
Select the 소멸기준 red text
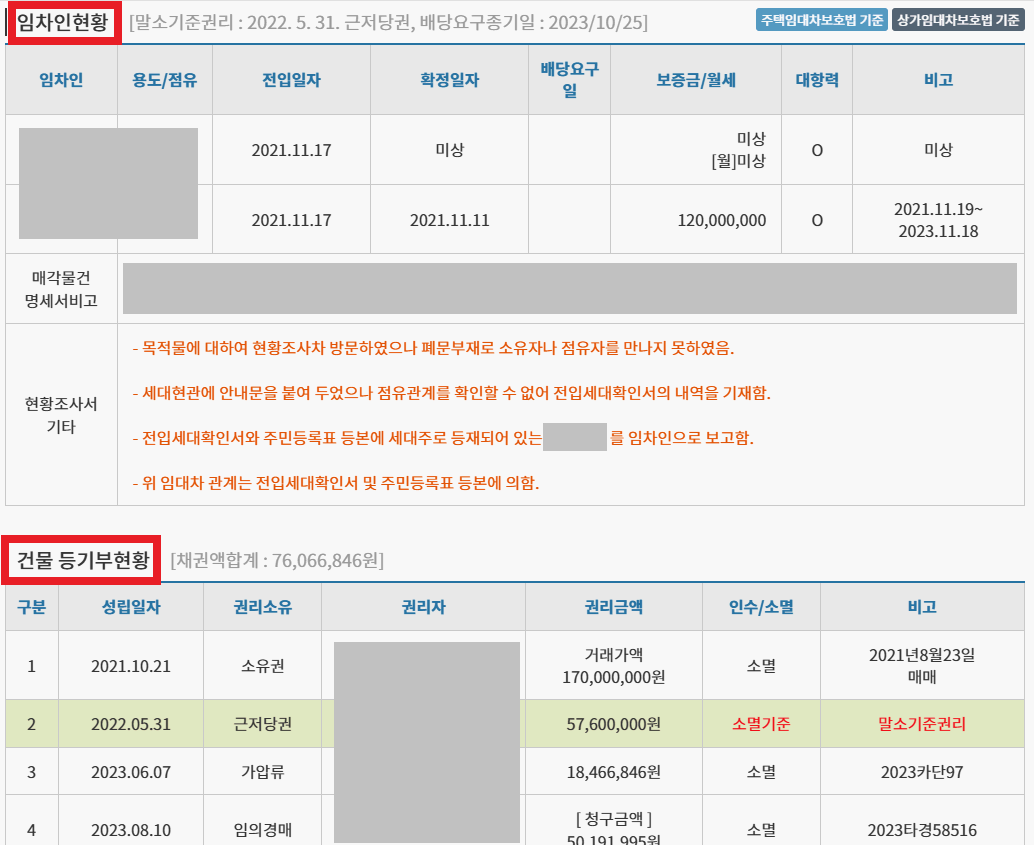pyautogui.click(x=764, y=724)
